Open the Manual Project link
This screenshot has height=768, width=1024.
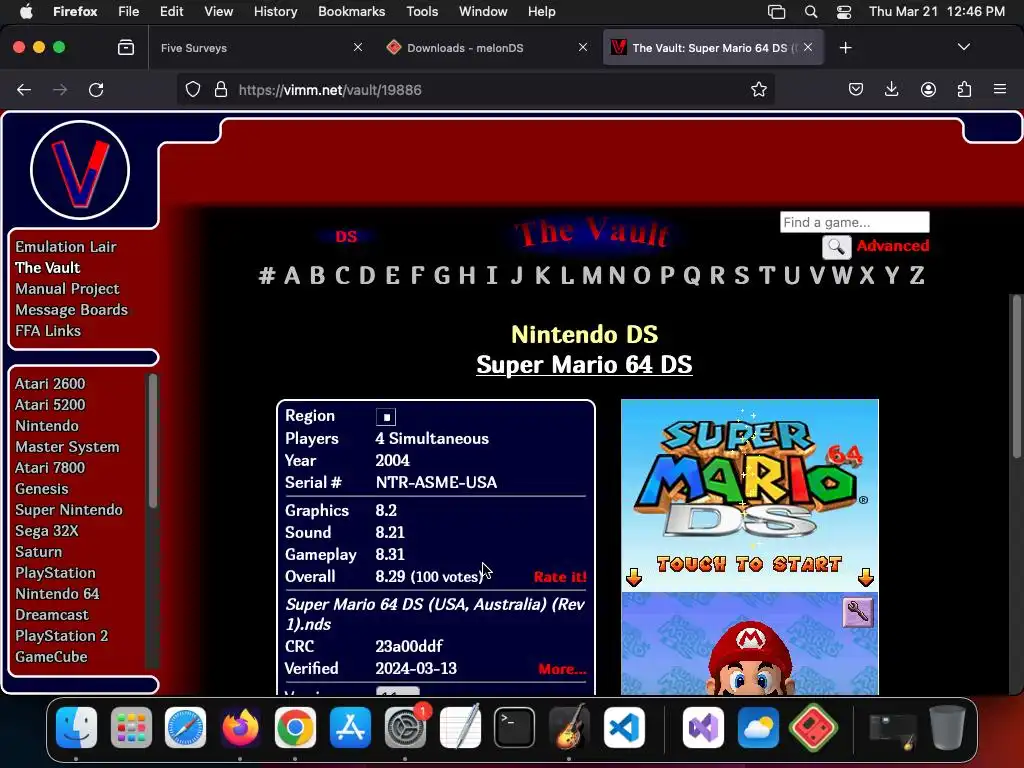coord(67,289)
